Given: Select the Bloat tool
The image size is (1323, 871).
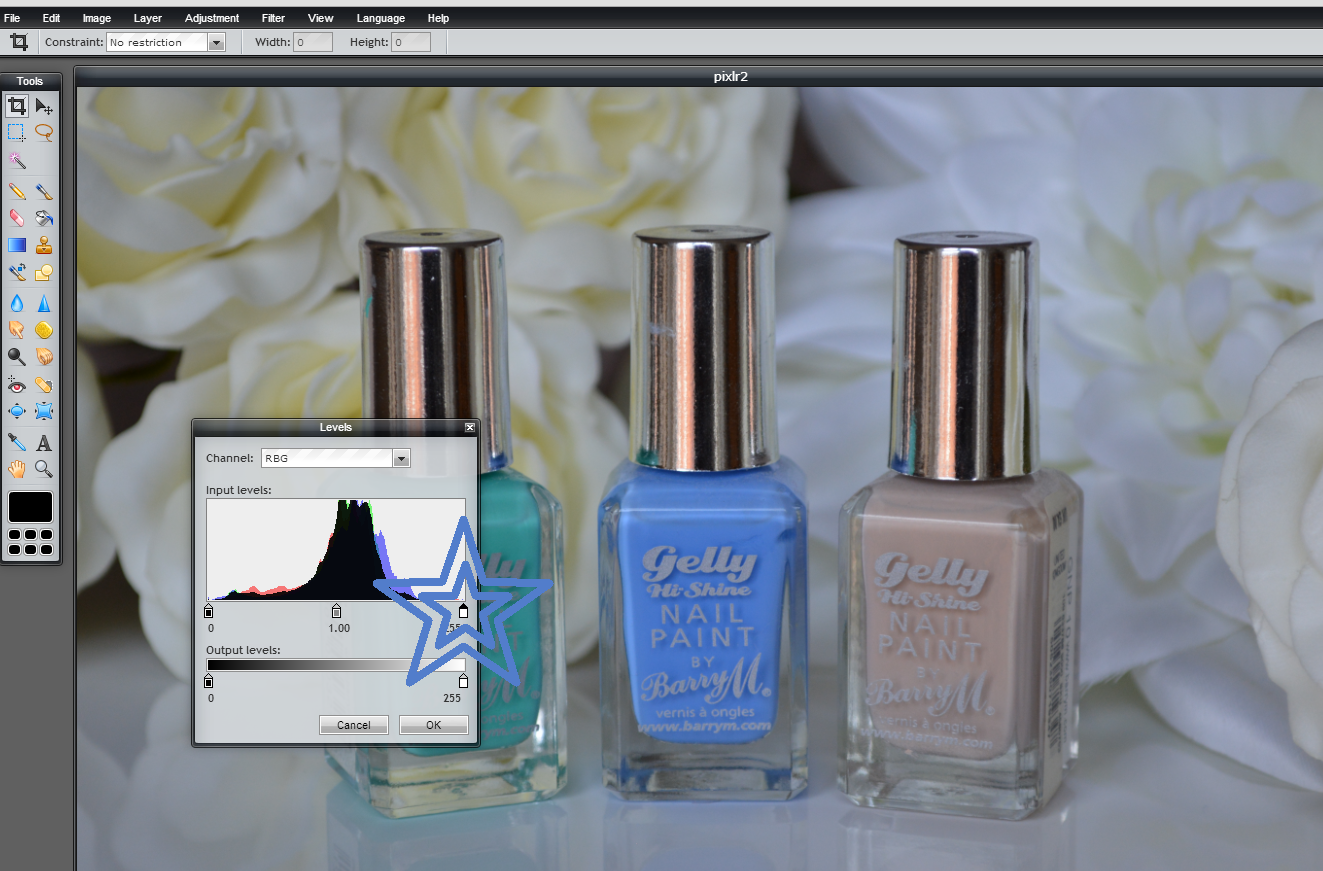Looking at the screenshot, I should tap(17, 411).
